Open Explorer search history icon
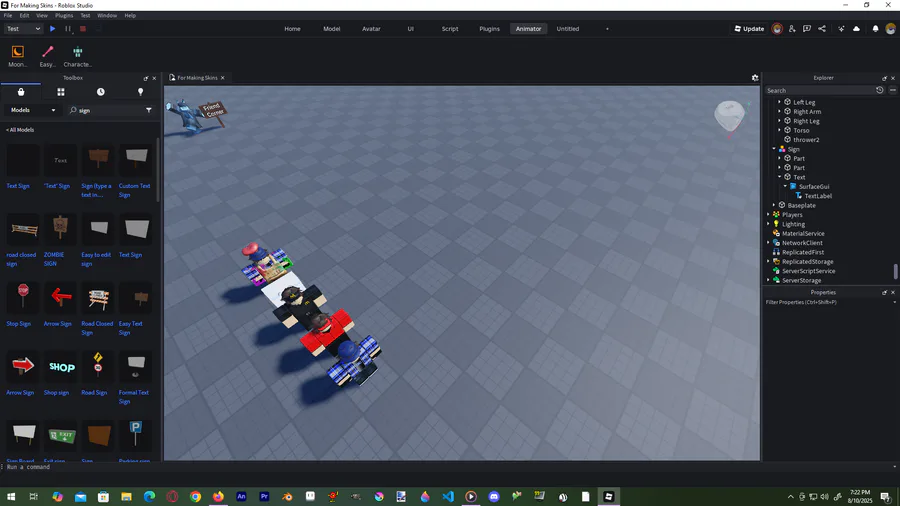Viewport: 900px width, 506px height. [x=879, y=90]
